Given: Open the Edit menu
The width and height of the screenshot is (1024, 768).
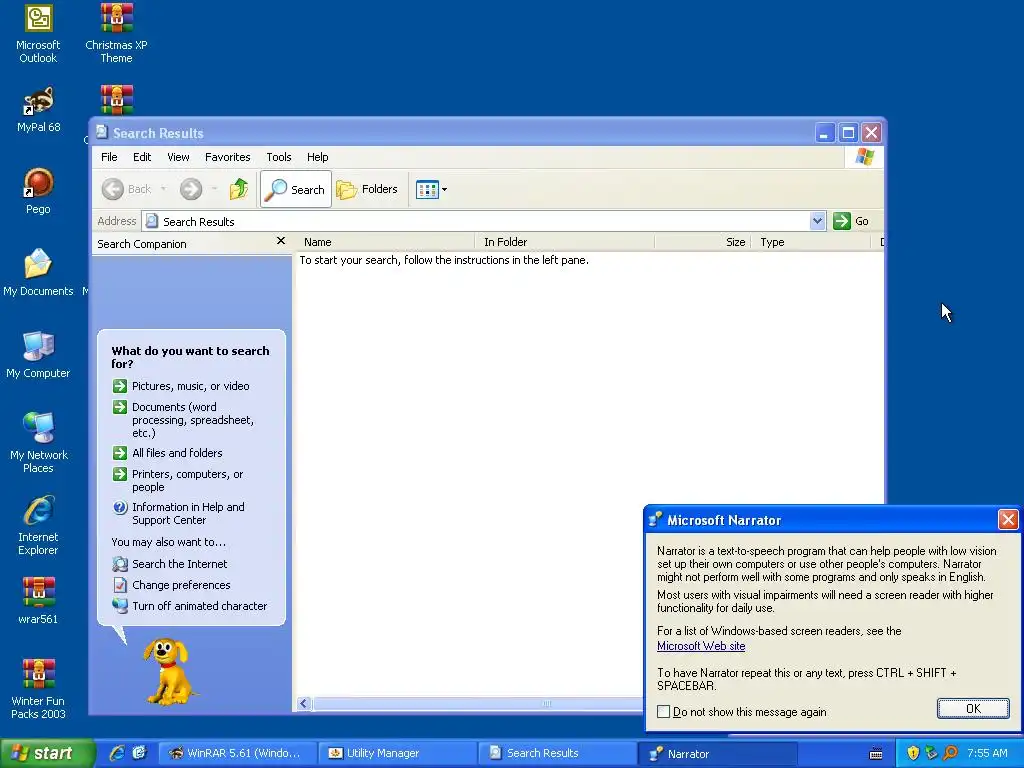Looking at the screenshot, I should pos(142,157).
